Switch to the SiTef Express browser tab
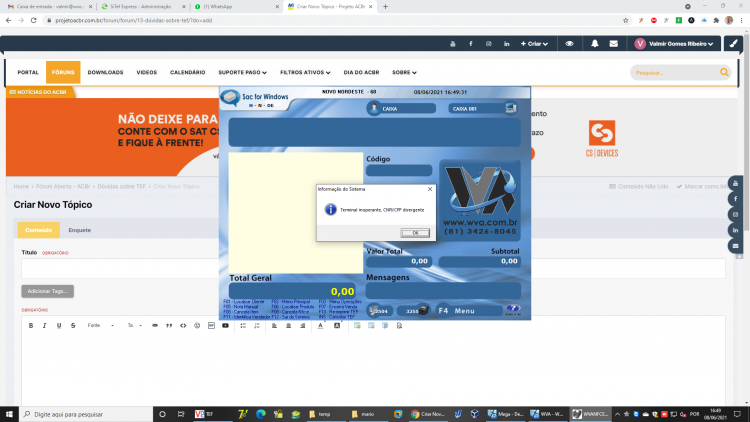This screenshot has width=750, height=422. (x=140, y=7)
